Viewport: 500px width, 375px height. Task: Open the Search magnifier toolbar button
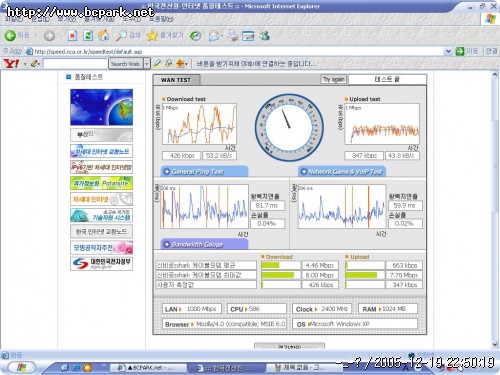click(x=121, y=36)
